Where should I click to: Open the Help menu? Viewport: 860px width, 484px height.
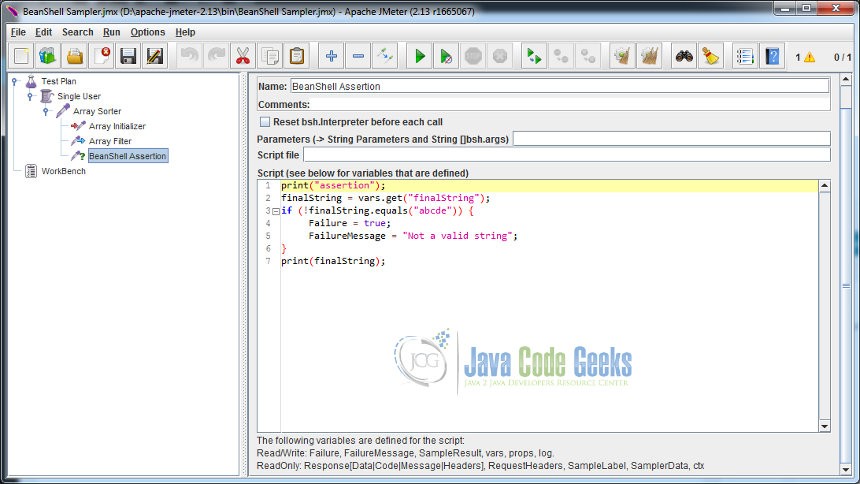tap(185, 32)
